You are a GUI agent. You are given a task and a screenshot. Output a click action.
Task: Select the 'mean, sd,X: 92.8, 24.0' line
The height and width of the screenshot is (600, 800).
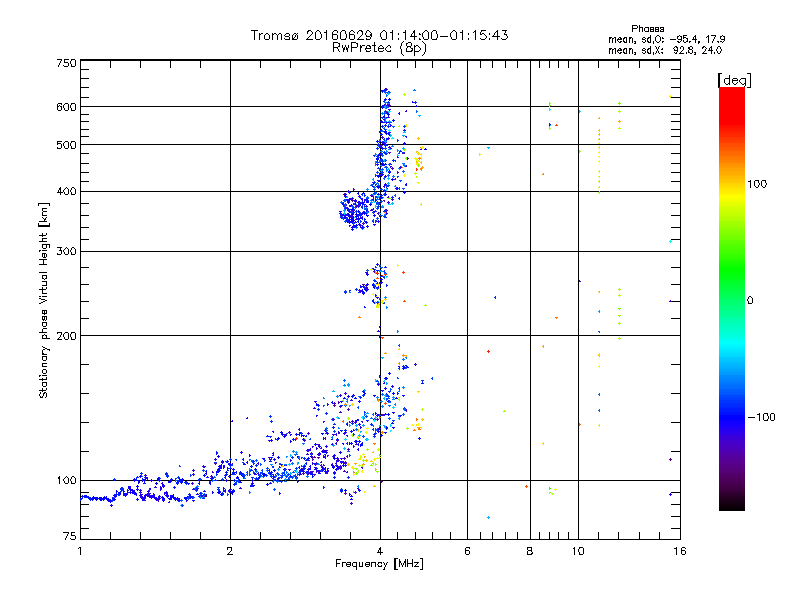click(665, 51)
